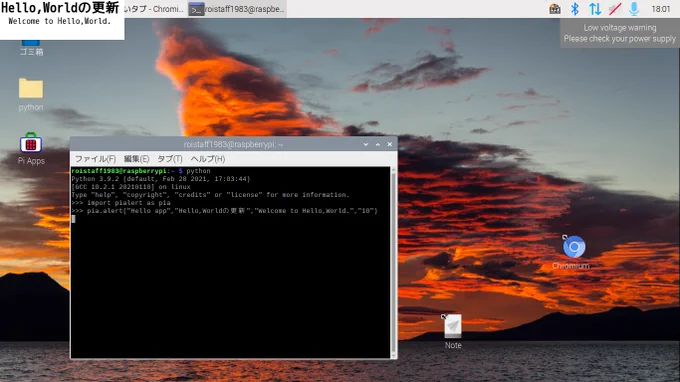Open the Chromium desktop shortcut
Viewport: 680px width, 382px height.
pyautogui.click(x=574, y=247)
